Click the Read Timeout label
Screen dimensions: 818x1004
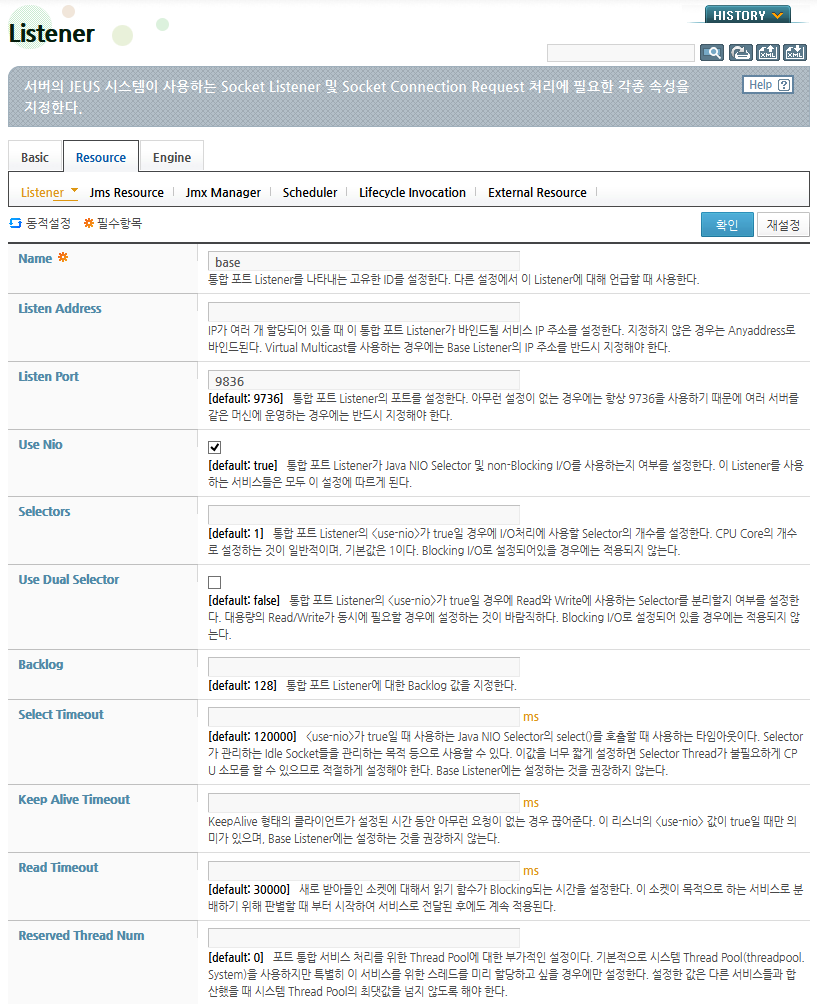[58, 868]
